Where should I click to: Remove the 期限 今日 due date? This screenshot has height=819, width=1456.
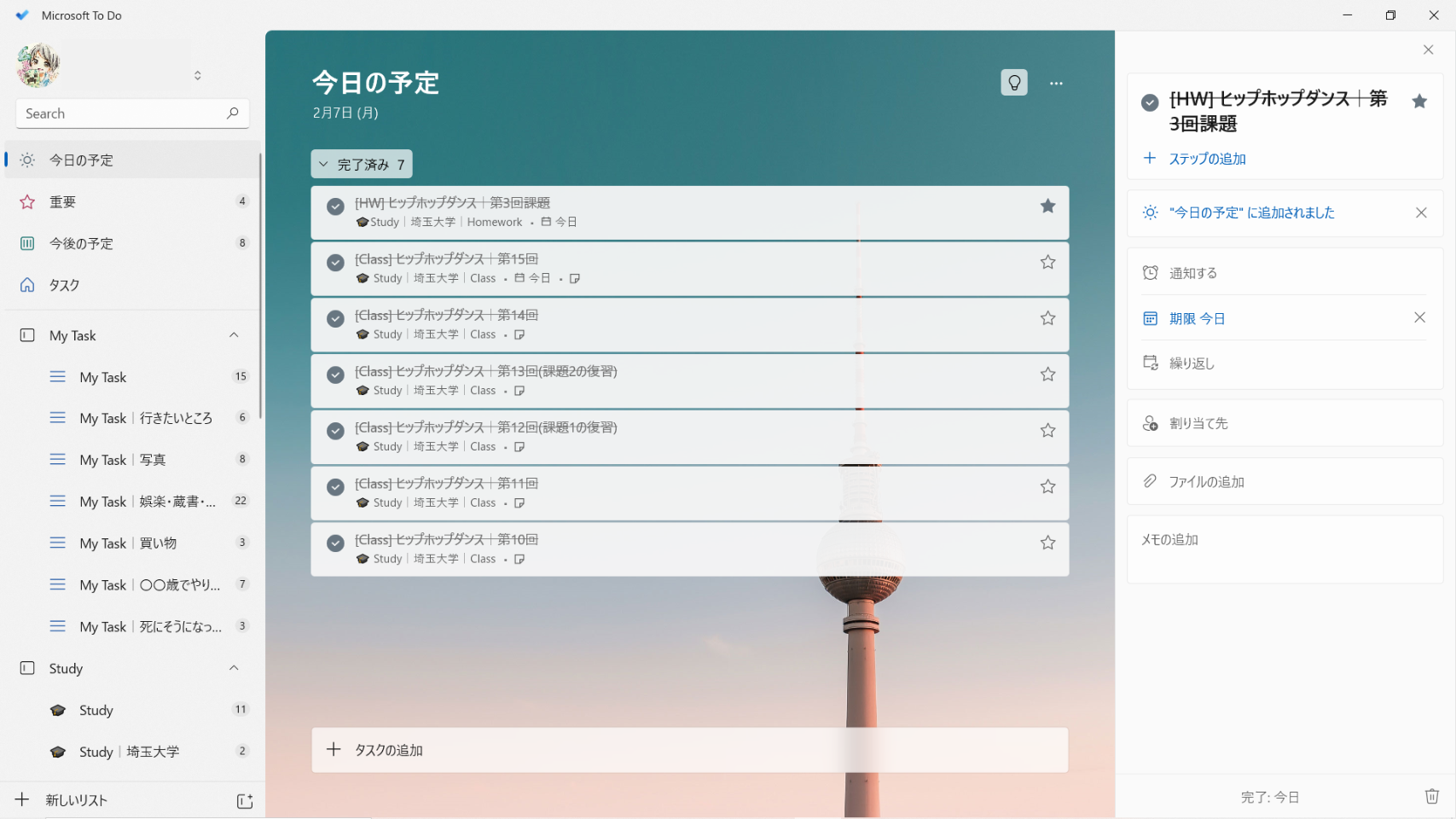pyautogui.click(x=1419, y=317)
